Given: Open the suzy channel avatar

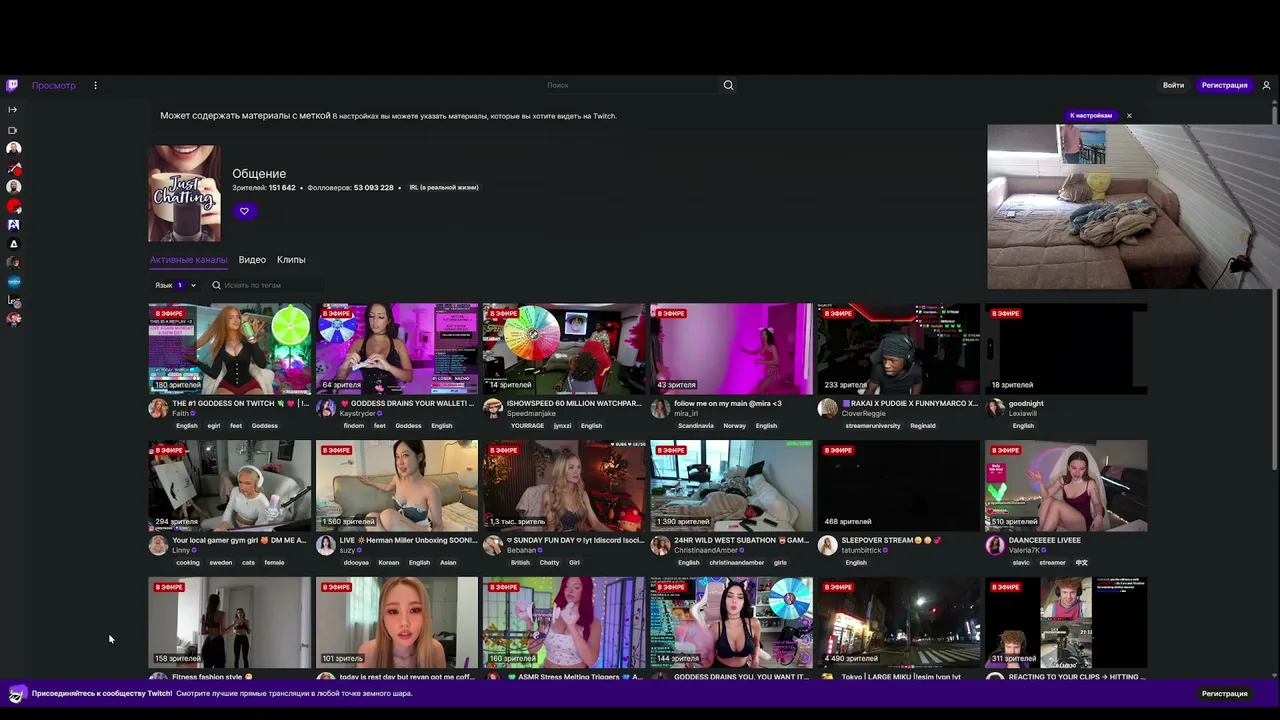Looking at the screenshot, I should click(325, 545).
